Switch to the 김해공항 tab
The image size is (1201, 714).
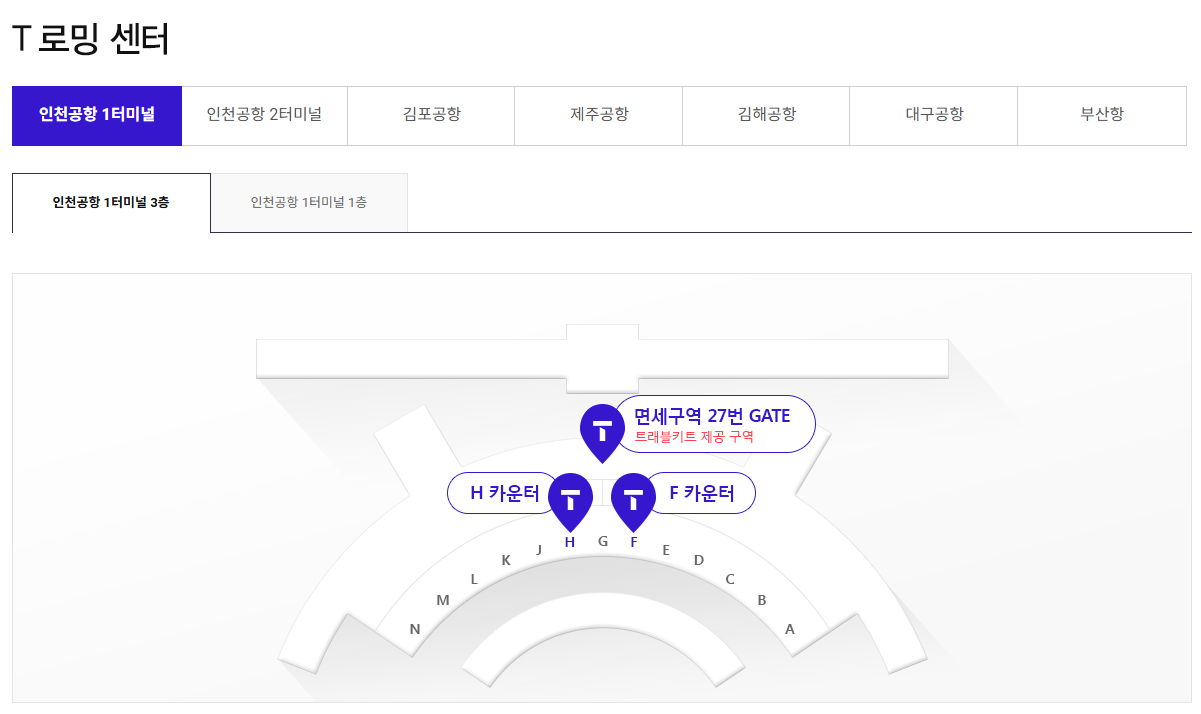coord(766,115)
